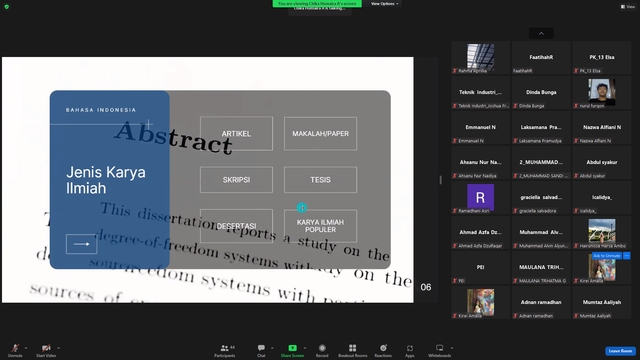Select PK_13 Elsa participant tile
This screenshot has width=640, height=360.
pos(602,58)
